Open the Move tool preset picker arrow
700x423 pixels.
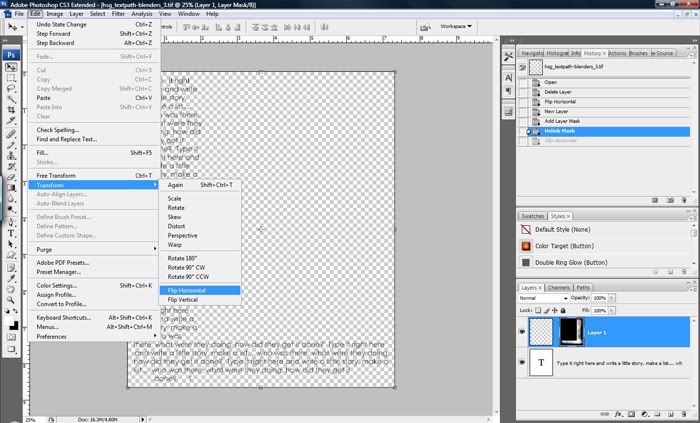23,27
